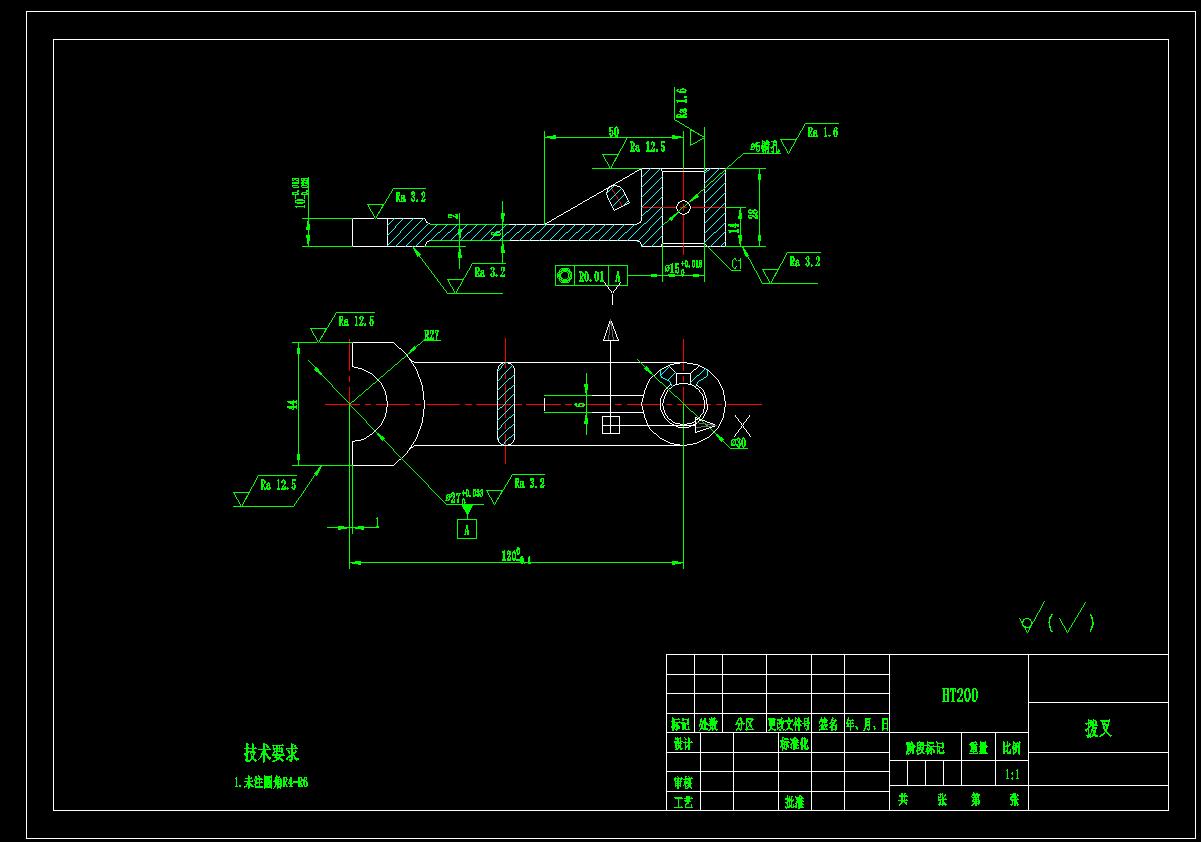Select the ø6 hole note leader text
Viewport: 1201px width, 842px height.
[763, 146]
